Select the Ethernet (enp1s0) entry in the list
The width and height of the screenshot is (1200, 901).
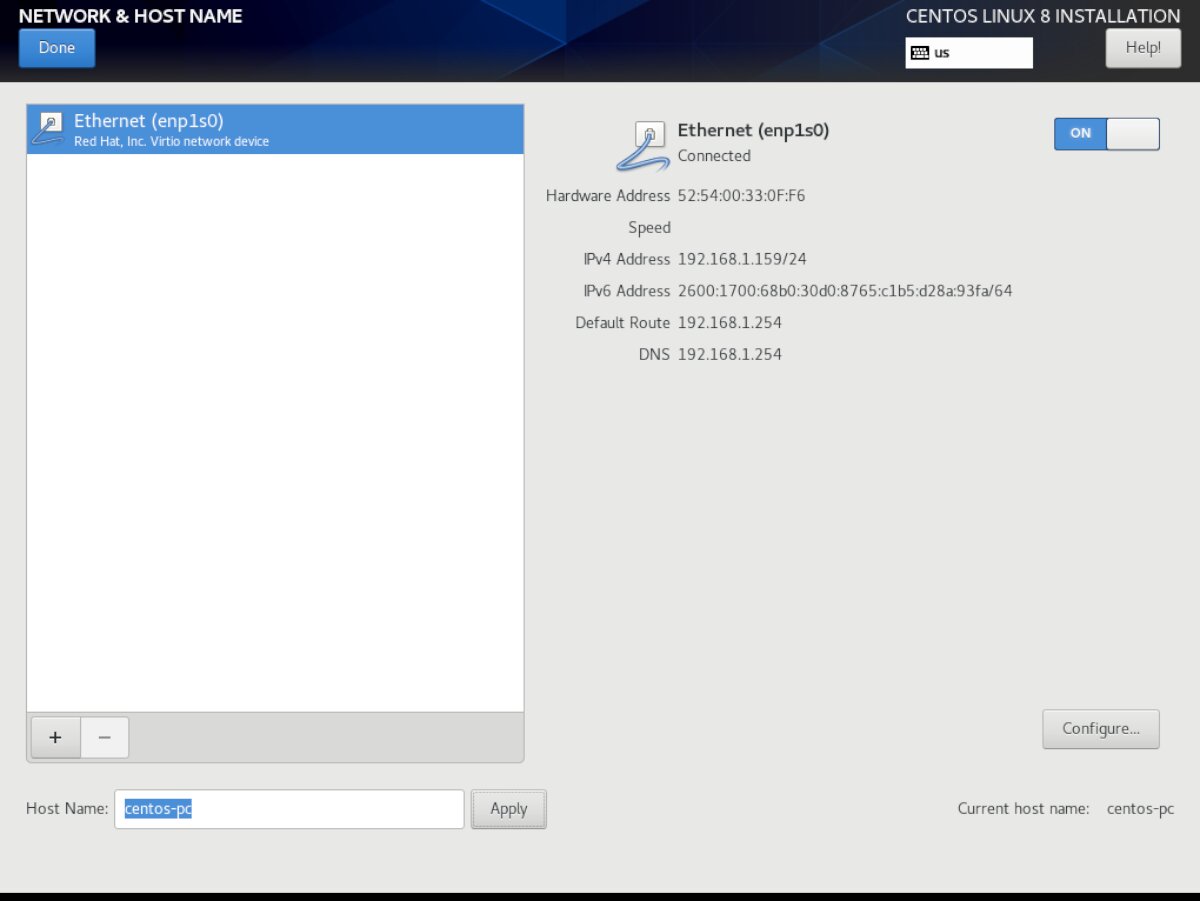pos(275,130)
